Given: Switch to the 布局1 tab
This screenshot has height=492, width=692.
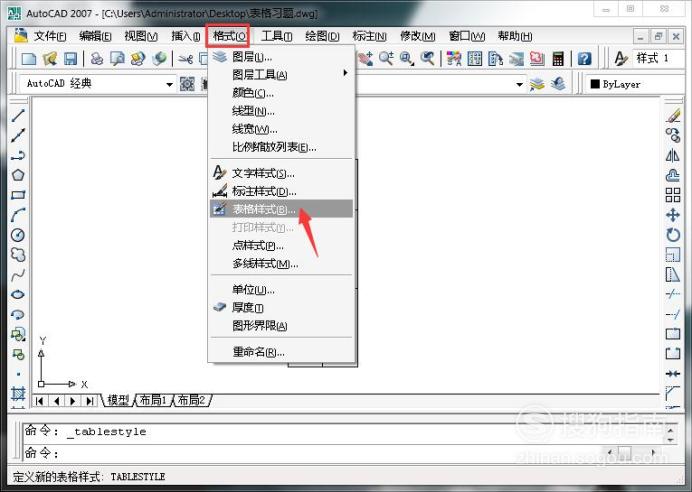Looking at the screenshot, I should click(x=153, y=400).
